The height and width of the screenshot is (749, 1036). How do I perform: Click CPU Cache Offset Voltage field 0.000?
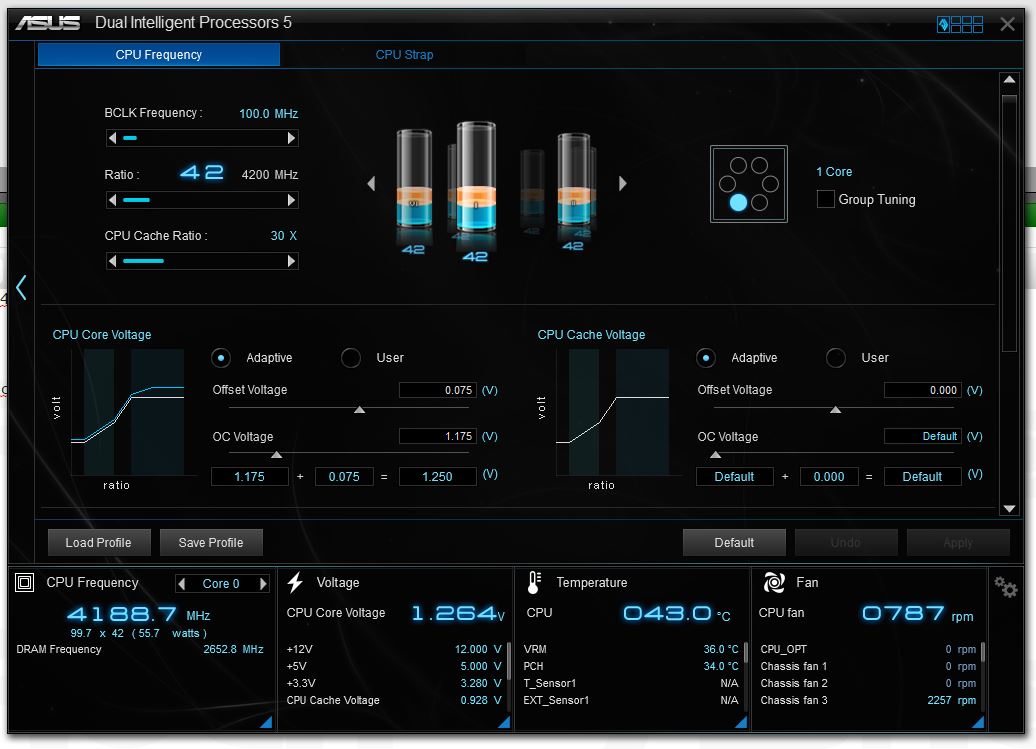[x=922, y=390]
